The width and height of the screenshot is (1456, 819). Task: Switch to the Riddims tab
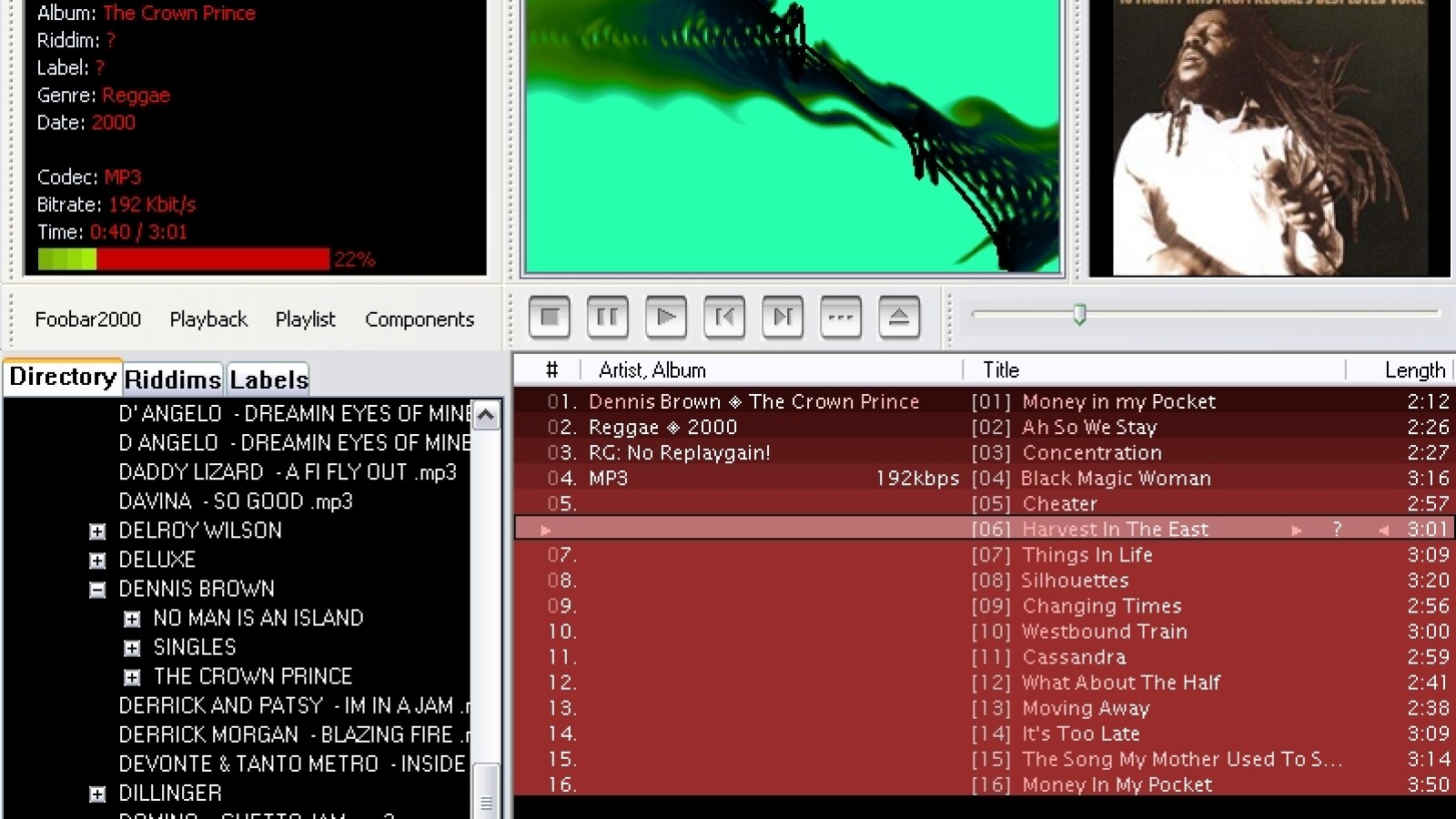click(x=173, y=379)
